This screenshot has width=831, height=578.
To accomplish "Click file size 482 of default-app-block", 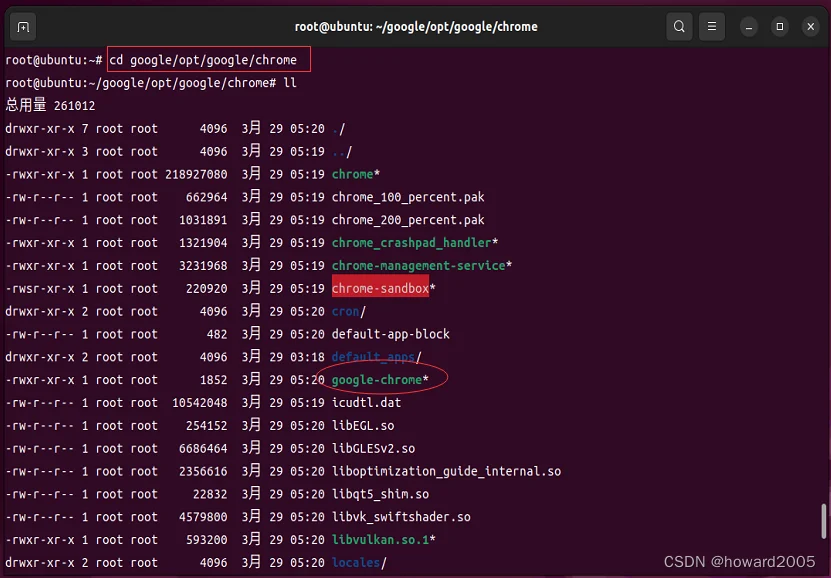I will (x=217, y=334).
